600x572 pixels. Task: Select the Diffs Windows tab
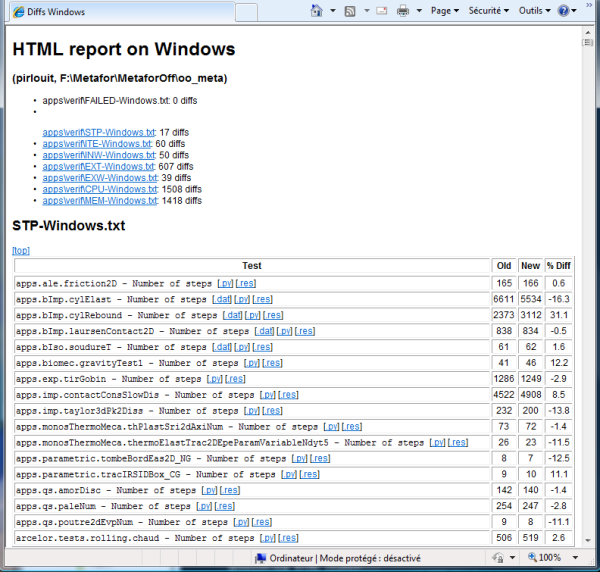(122, 12)
